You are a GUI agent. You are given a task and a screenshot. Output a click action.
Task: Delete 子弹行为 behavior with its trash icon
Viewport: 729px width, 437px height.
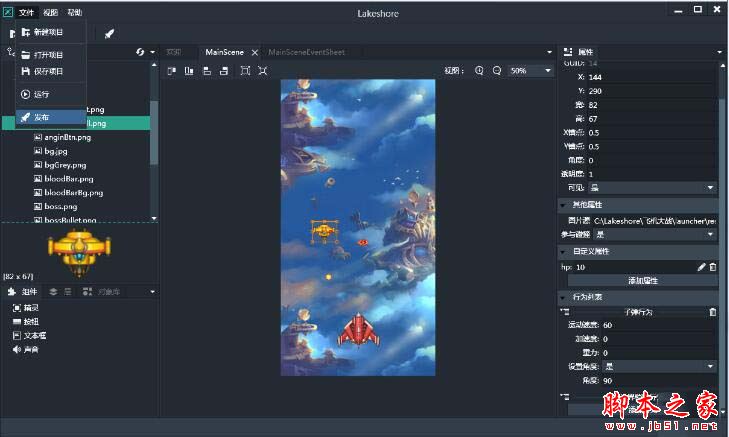click(713, 312)
